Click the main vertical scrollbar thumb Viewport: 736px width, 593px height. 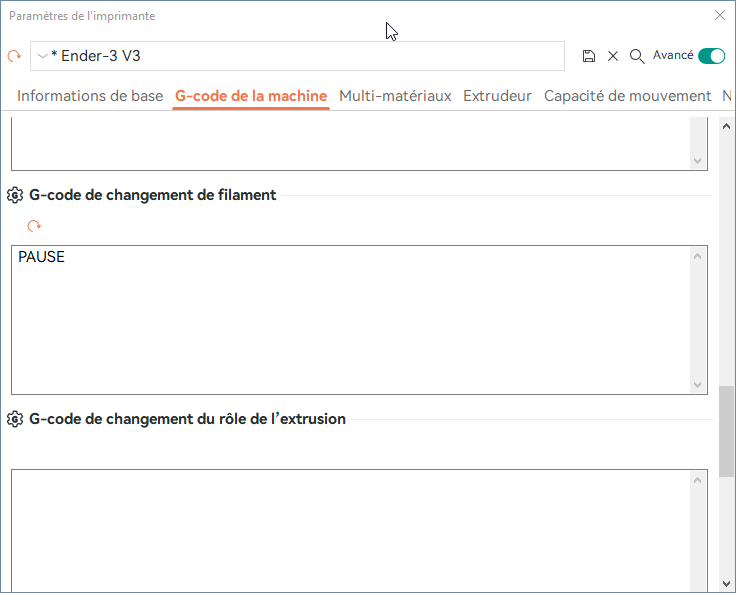727,430
